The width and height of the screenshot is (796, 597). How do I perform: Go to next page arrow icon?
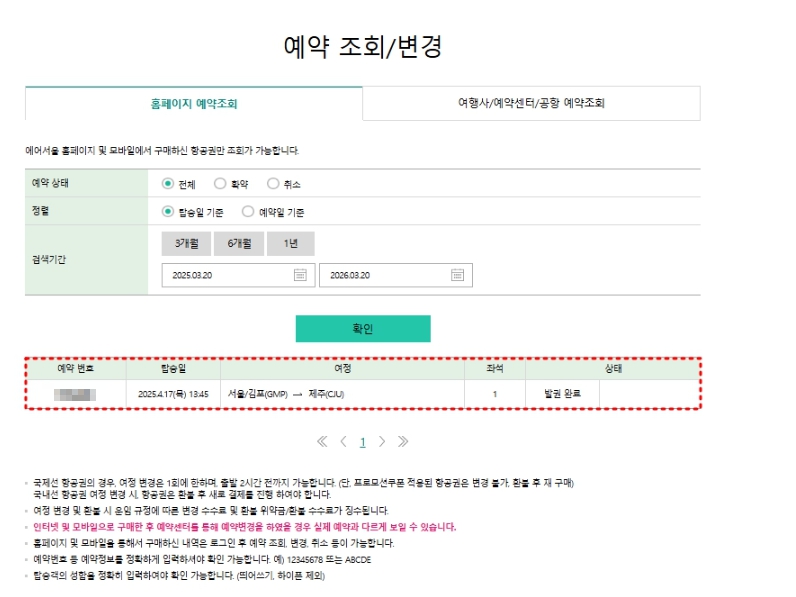[x=382, y=442]
